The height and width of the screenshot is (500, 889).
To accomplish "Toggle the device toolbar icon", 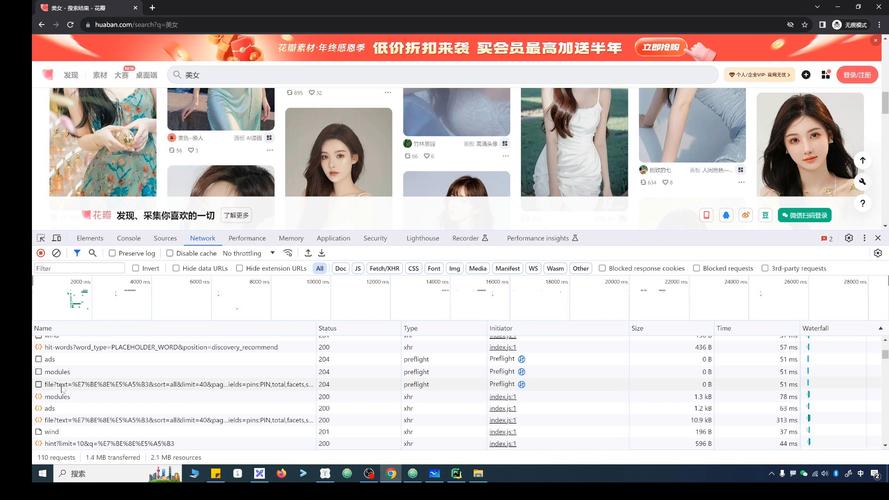I will (57, 238).
